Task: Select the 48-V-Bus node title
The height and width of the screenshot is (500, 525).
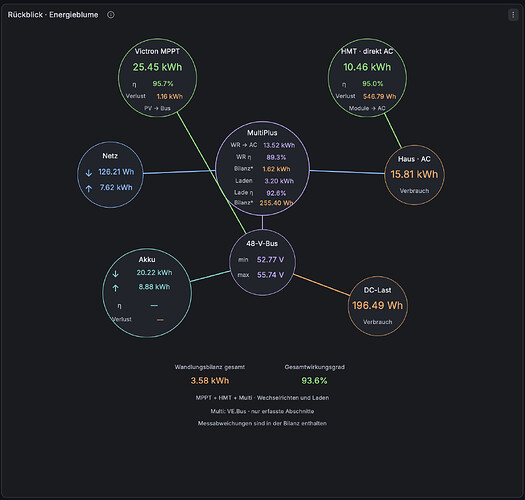Action: [x=262, y=243]
